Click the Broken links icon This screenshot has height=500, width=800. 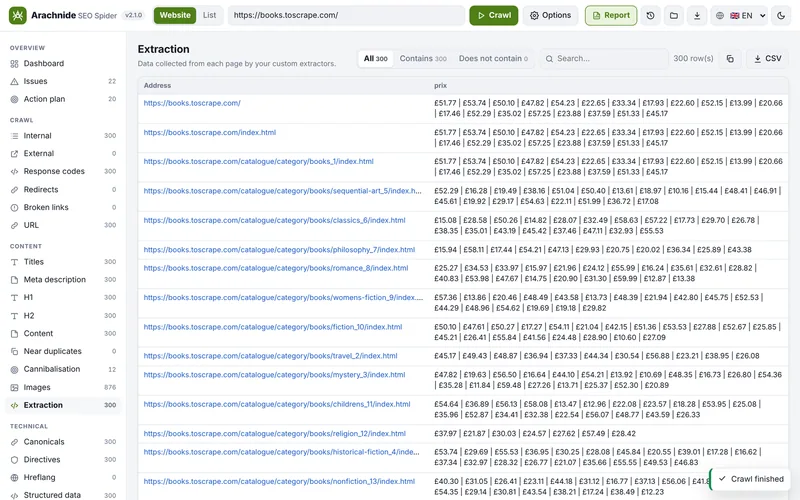(x=14, y=207)
